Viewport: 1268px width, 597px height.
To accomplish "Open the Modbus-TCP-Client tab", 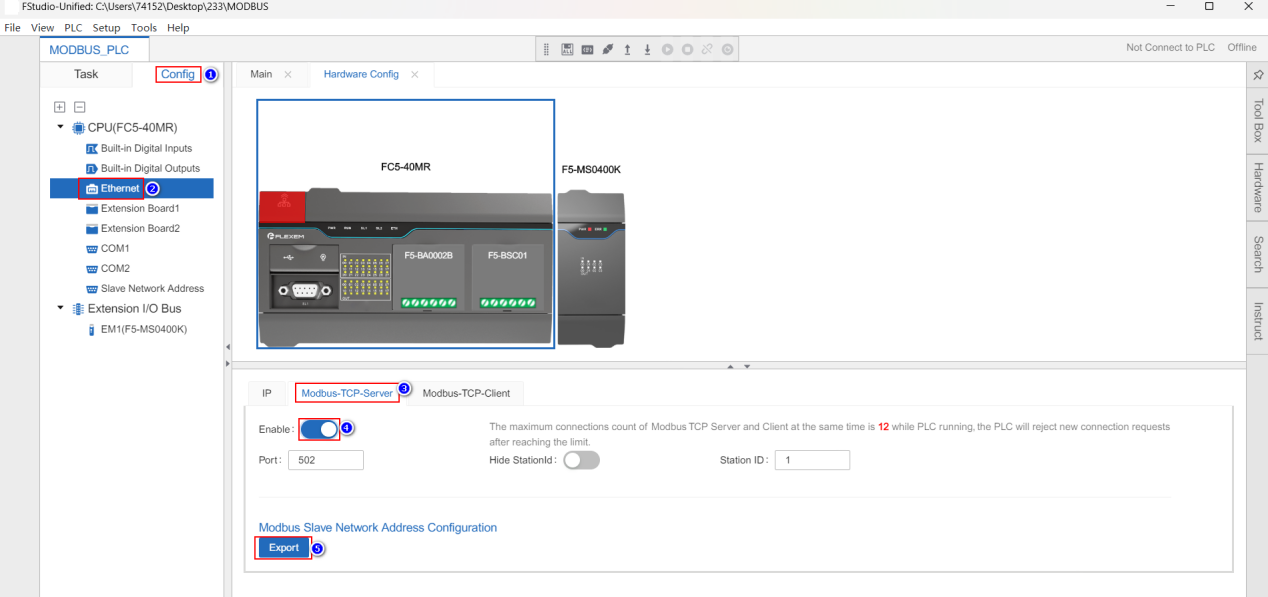I will [466, 393].
